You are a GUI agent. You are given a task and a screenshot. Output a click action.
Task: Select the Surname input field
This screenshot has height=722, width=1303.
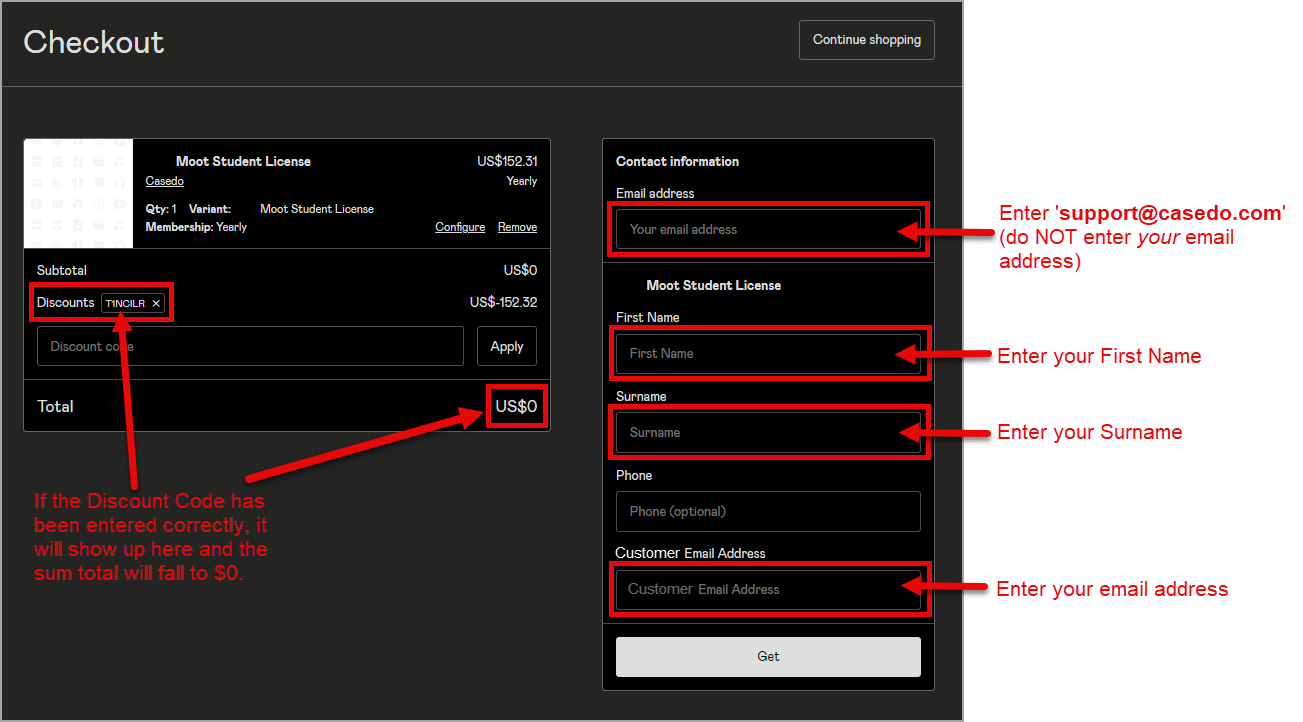pos(768,432)
